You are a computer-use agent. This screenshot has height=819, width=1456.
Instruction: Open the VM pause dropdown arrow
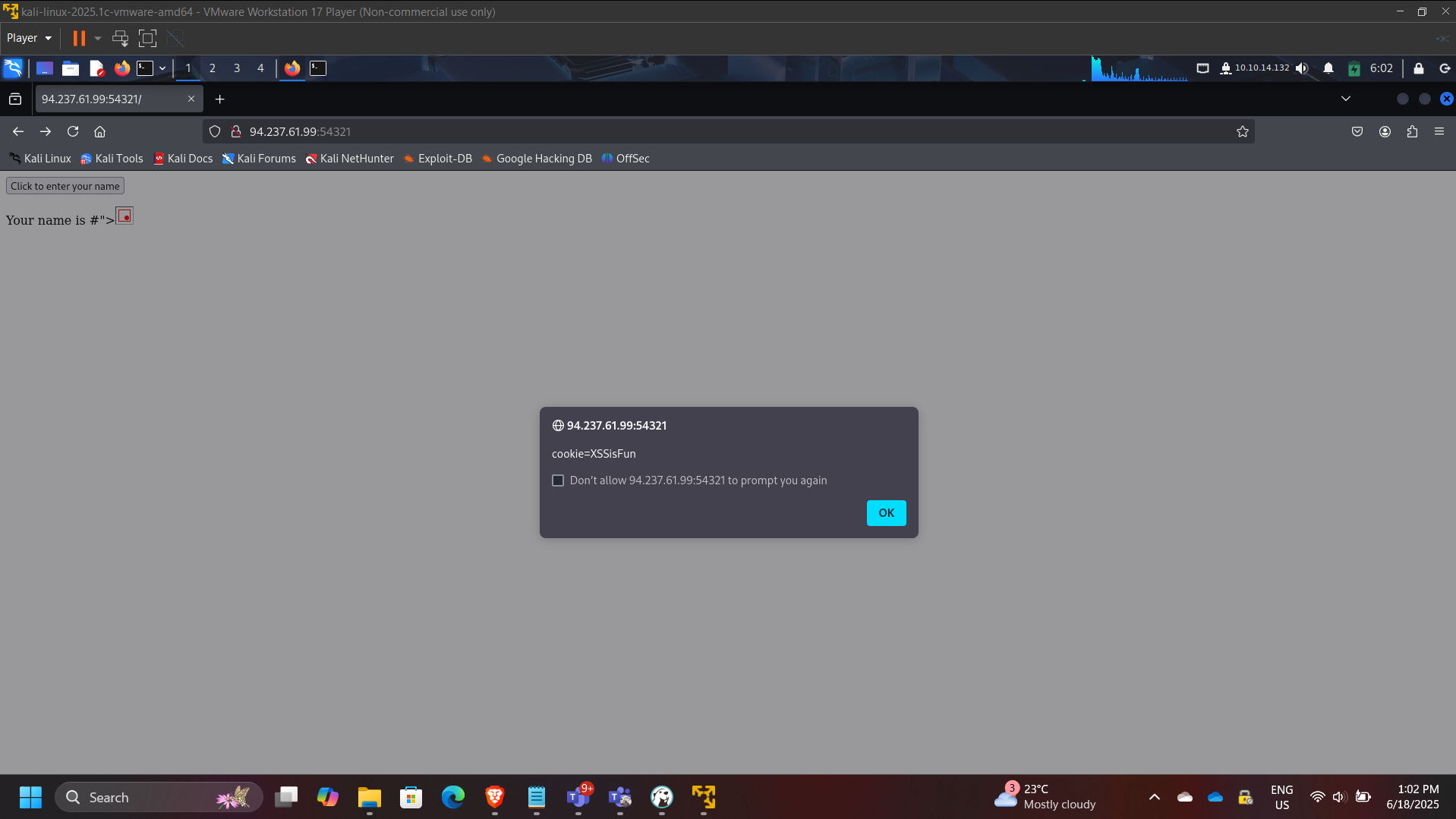[97, 38]
